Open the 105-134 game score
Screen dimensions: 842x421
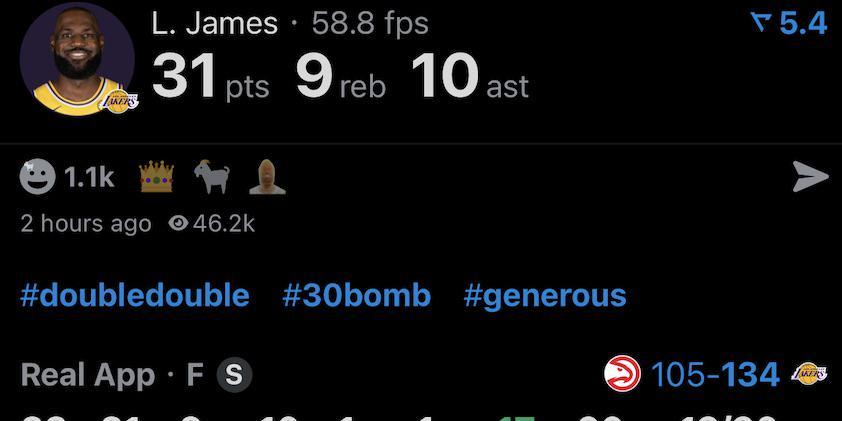click(x=715, y=375)
